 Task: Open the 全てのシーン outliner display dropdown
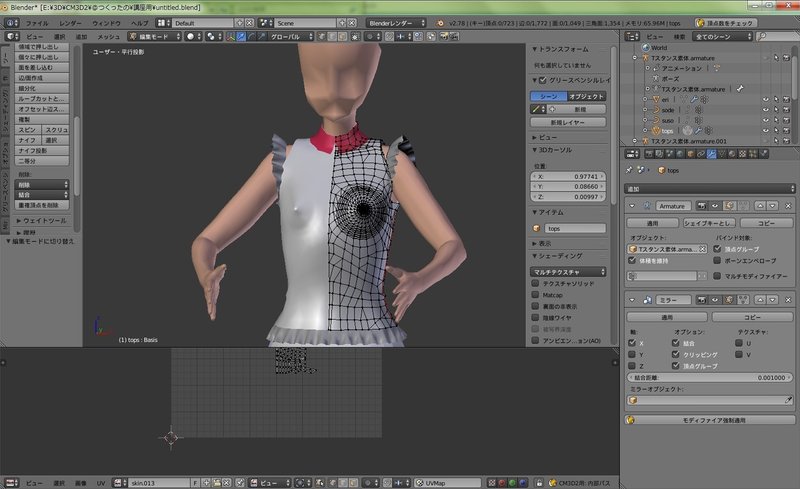[722, 37]
